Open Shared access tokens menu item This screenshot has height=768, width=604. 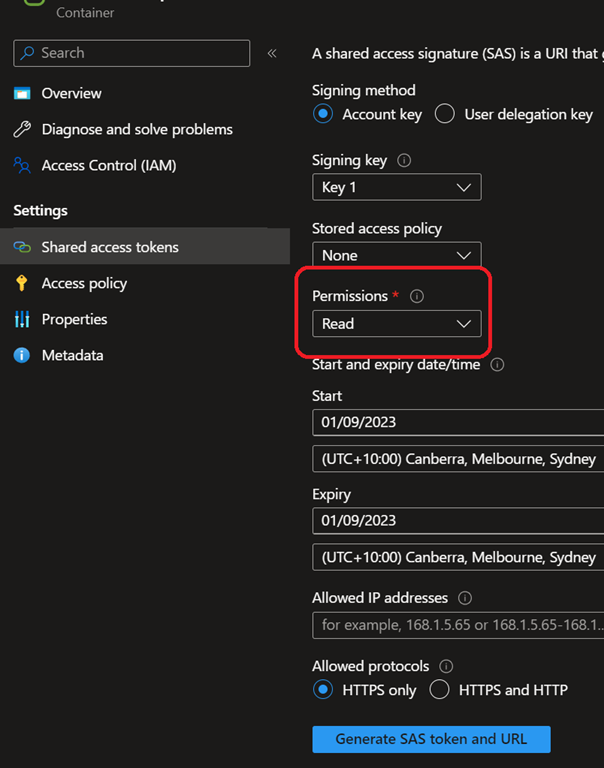click(x=110, y=247)
